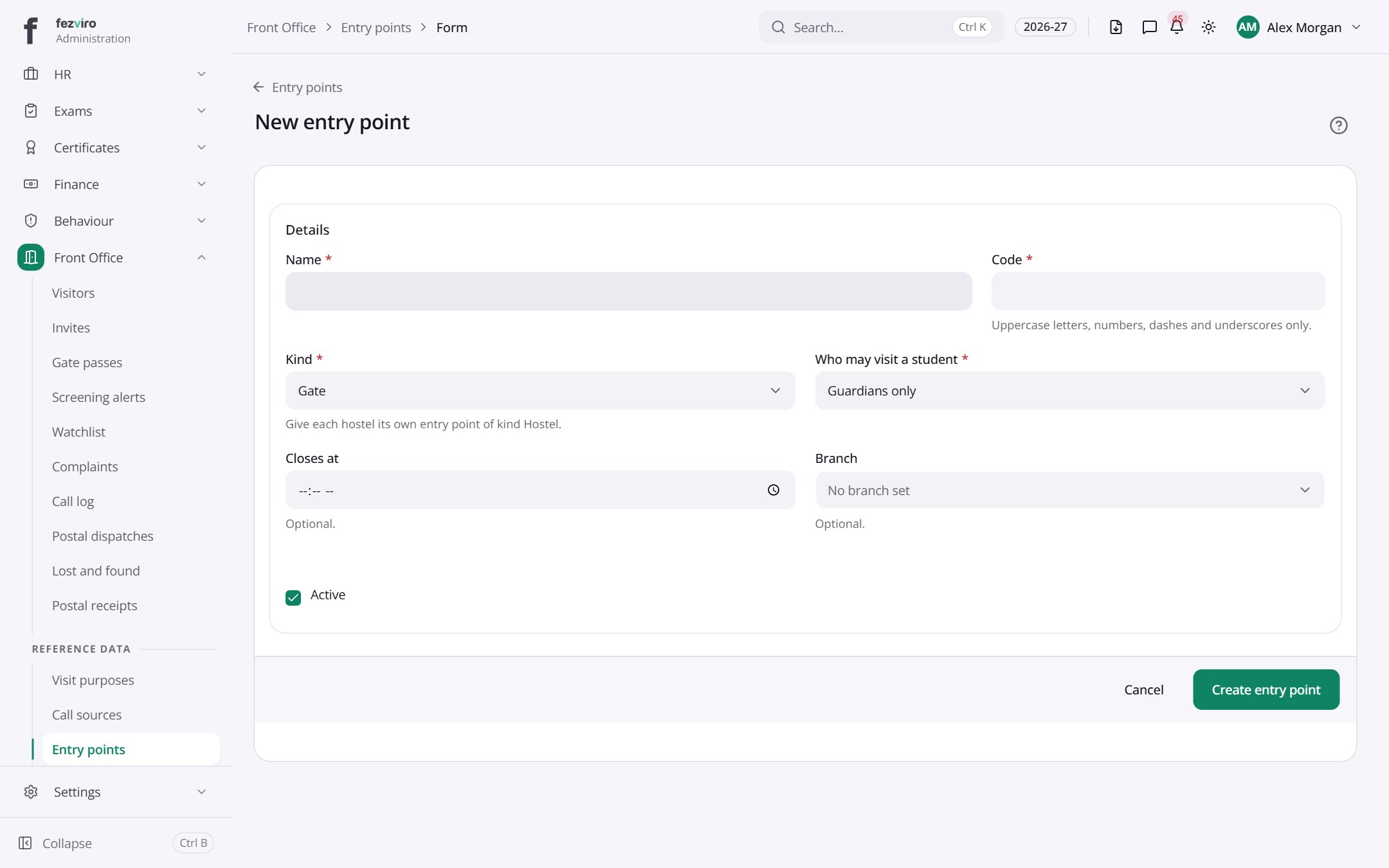Image resolution: width=1389 pixels, height=868 pixels.
Task: Click the Behaviour shield icon
Action: coord(31,221)
